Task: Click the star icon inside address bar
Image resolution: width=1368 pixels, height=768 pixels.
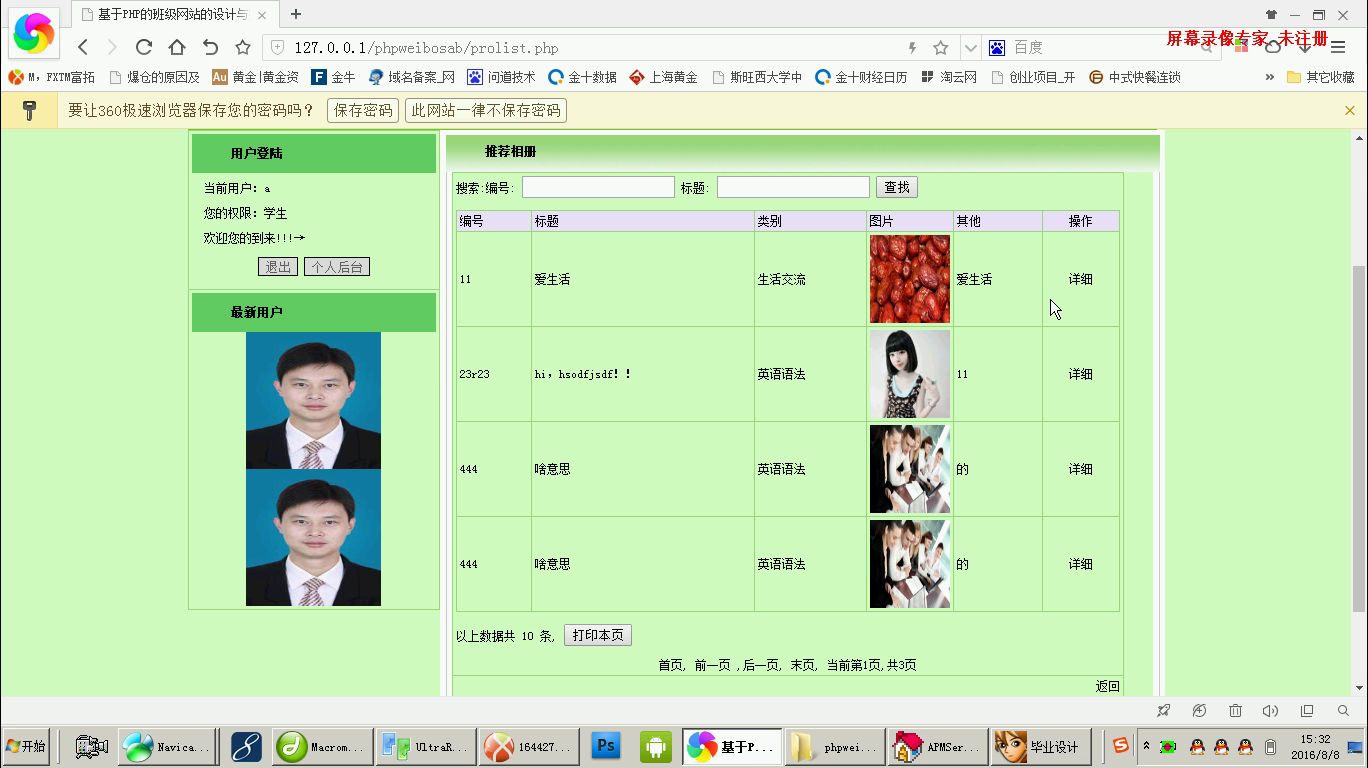Action: point(940,48)
